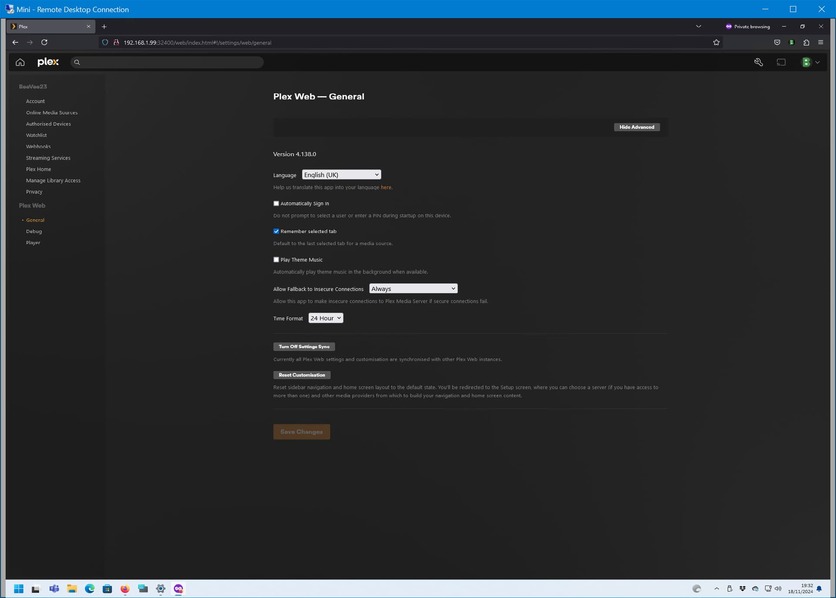Click the Hide Advanced button

coord(637,127)
